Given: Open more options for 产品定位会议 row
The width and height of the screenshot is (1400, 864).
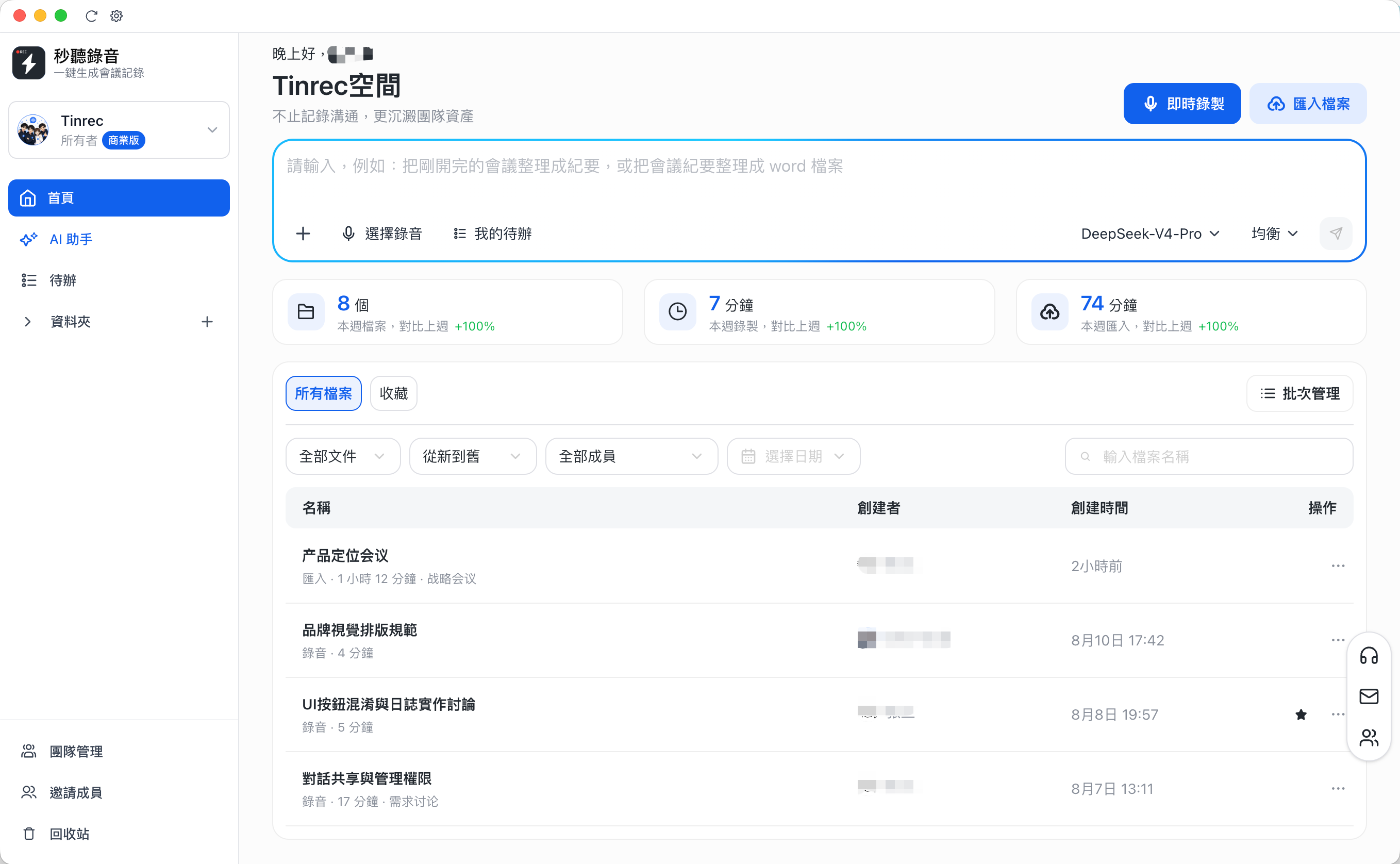Looking at the screenshot, I should 1338,566.
